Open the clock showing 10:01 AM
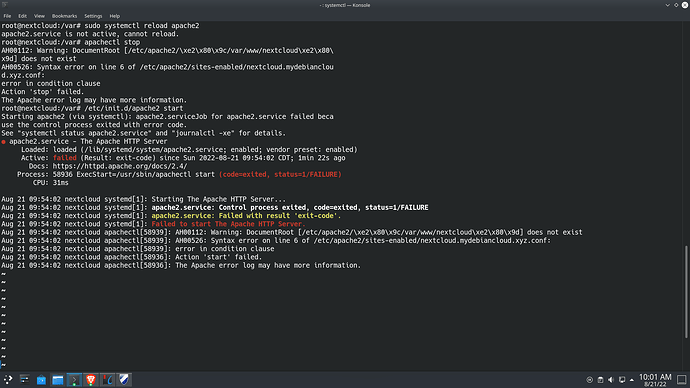Viewport: 690px width, 388px height. point(655,380)
